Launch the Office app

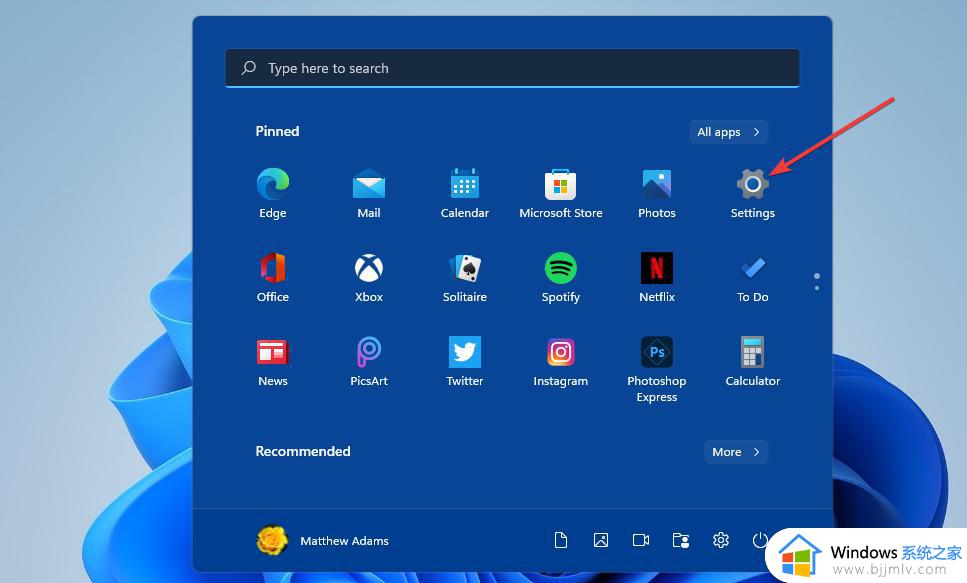pos(273,277)
